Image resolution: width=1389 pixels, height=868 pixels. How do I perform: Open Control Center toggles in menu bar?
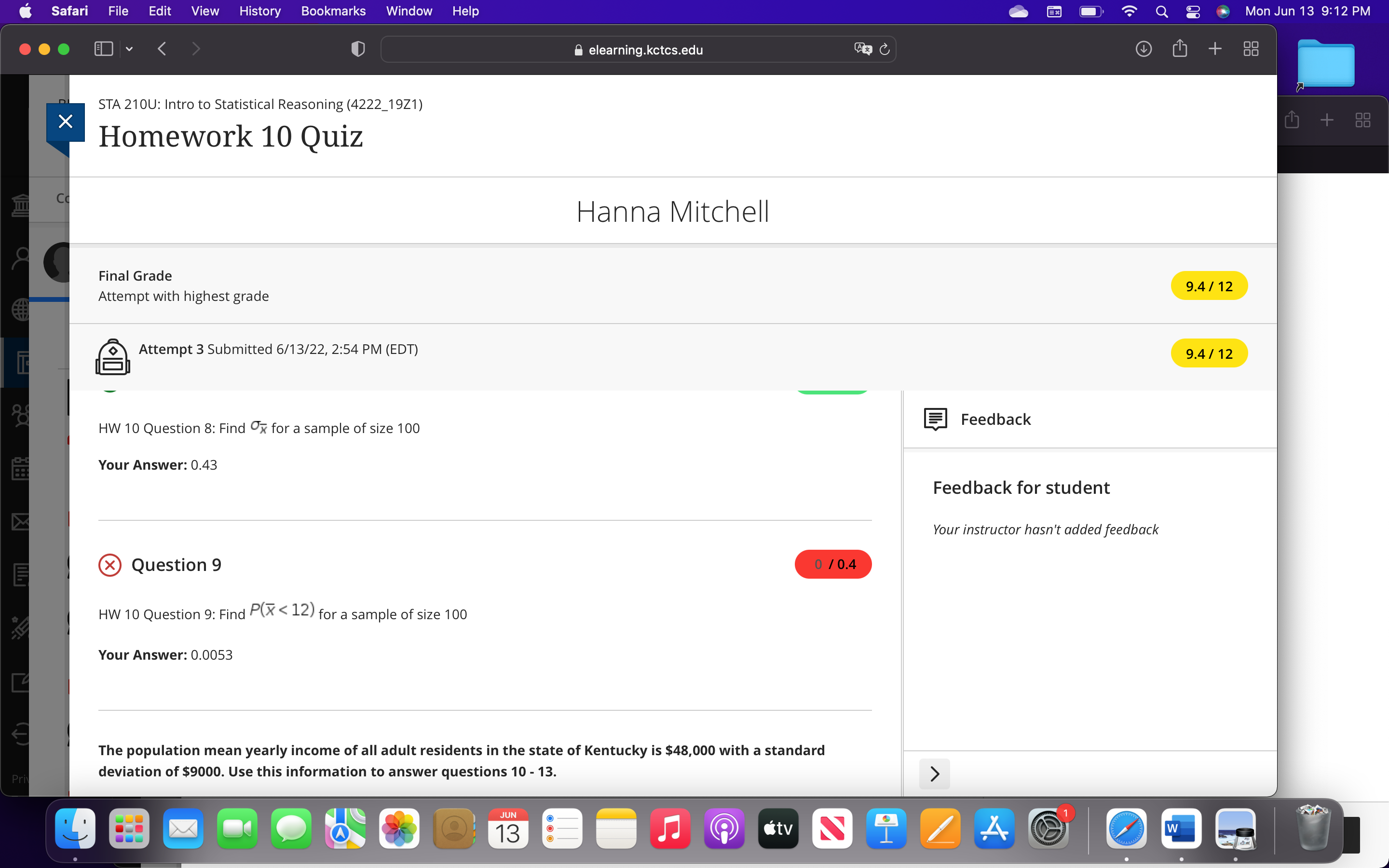click(x=1193, y=11)
